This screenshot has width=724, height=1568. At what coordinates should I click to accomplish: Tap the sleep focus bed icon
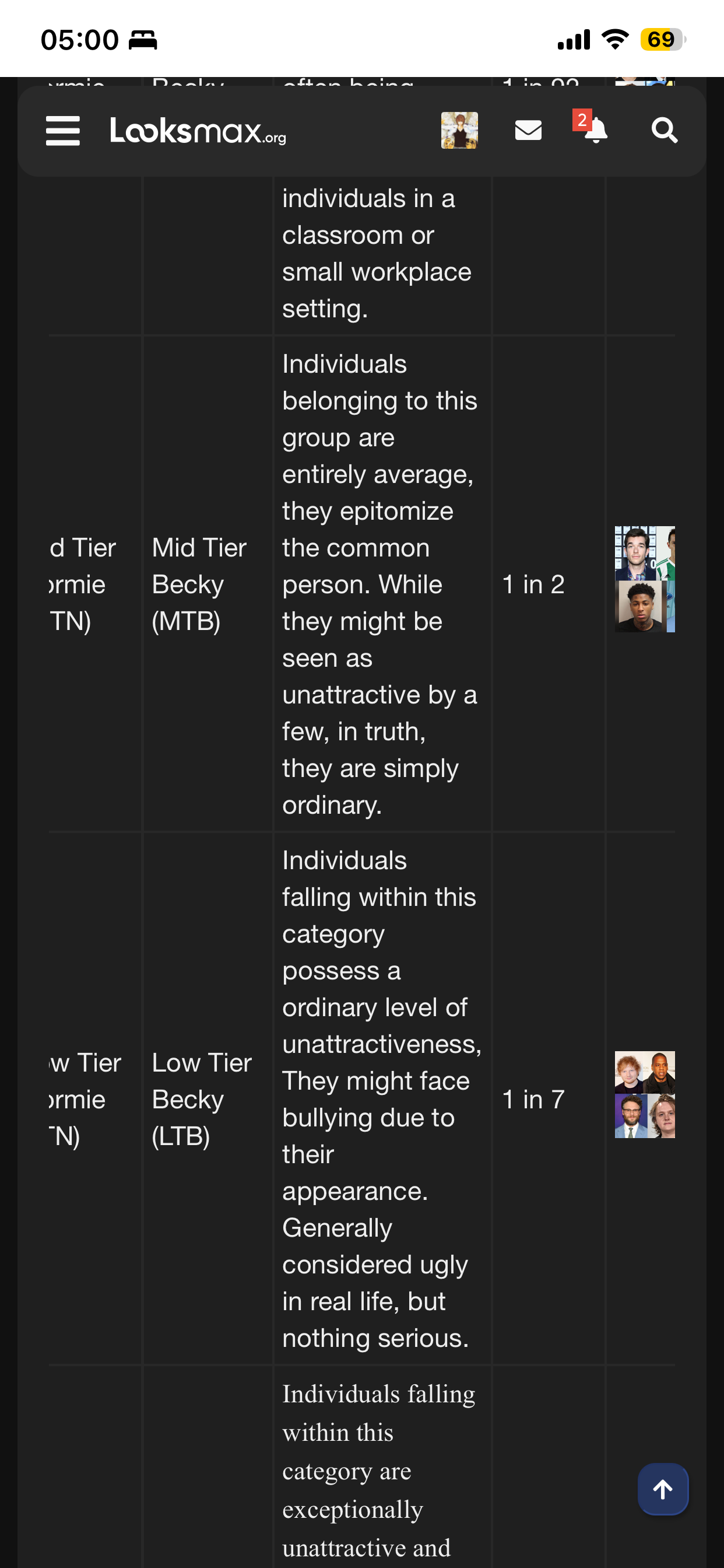(x=143, y=40)
